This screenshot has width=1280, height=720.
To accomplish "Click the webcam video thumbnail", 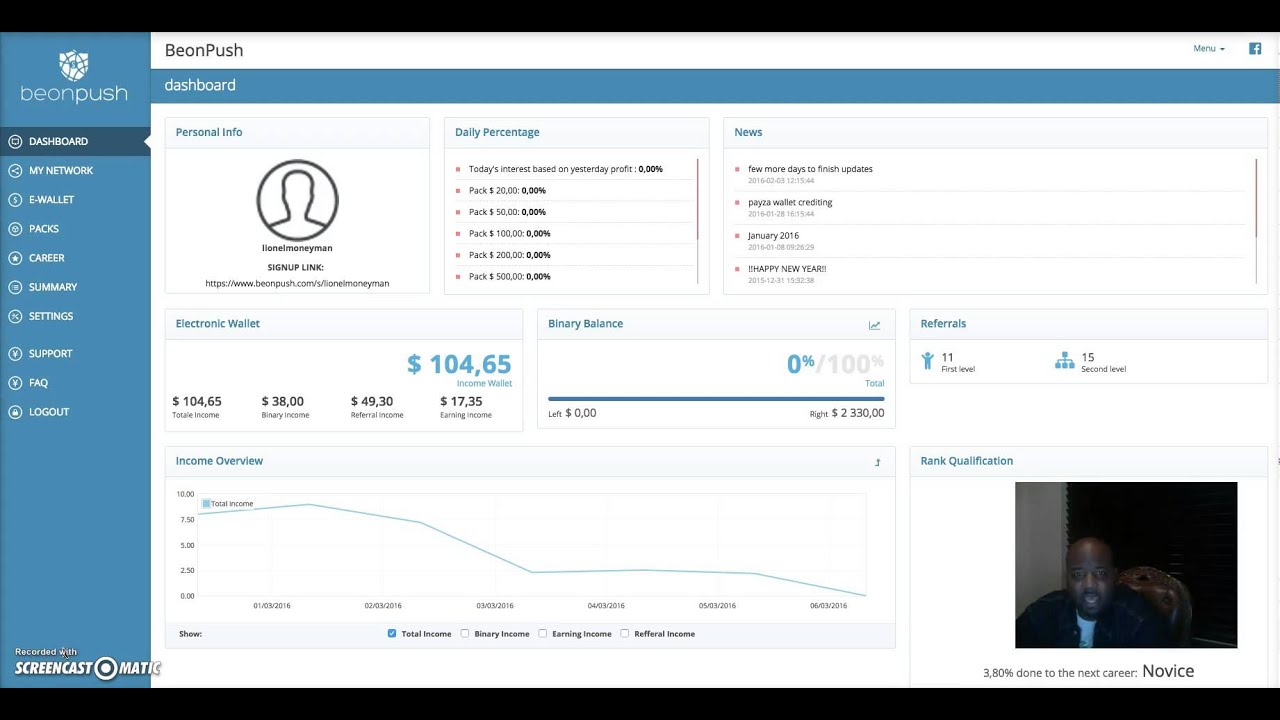I will (x=1126, y=565).
